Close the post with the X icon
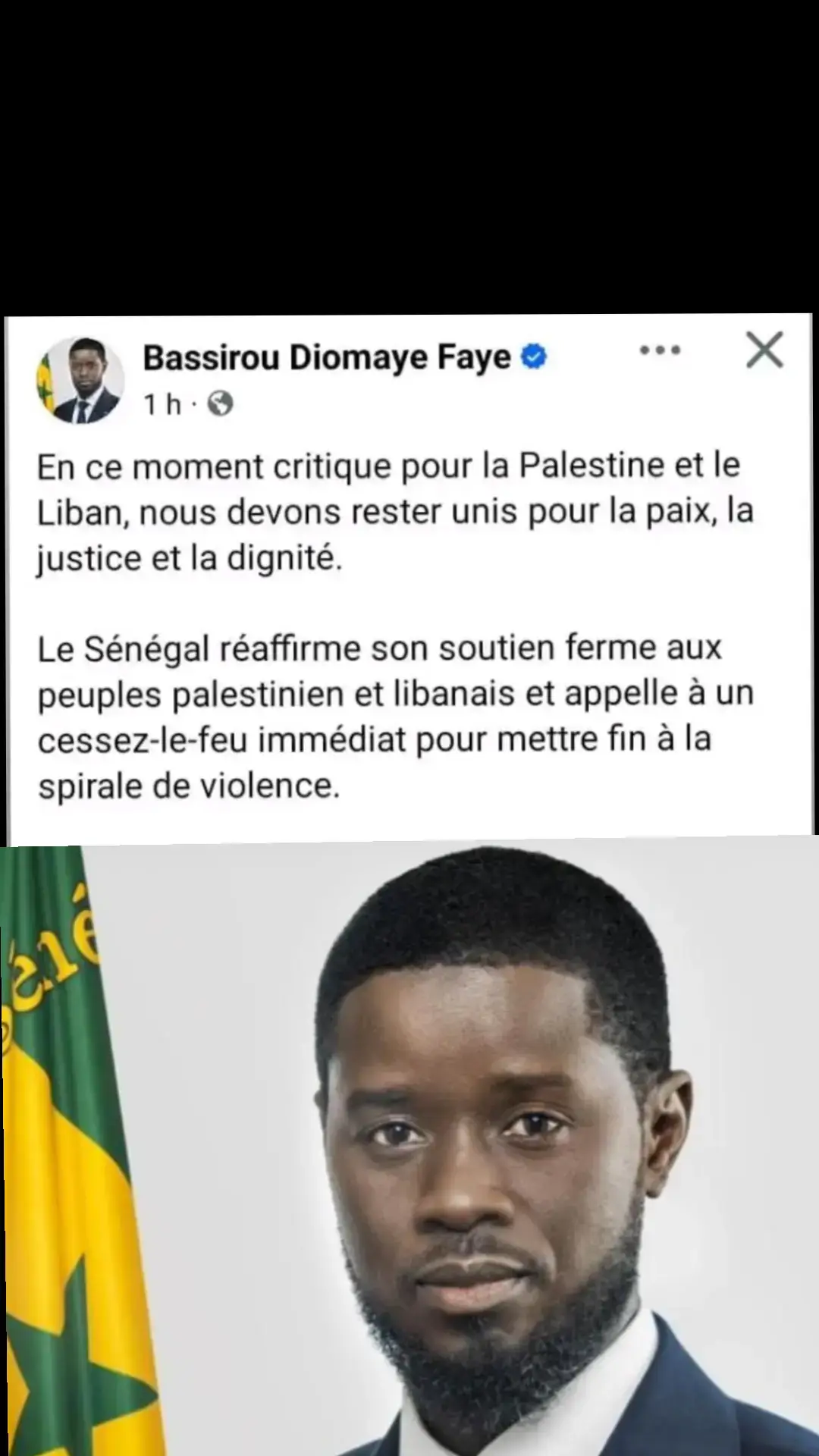Screen dimensions: 819x1456 click(764, 350)
